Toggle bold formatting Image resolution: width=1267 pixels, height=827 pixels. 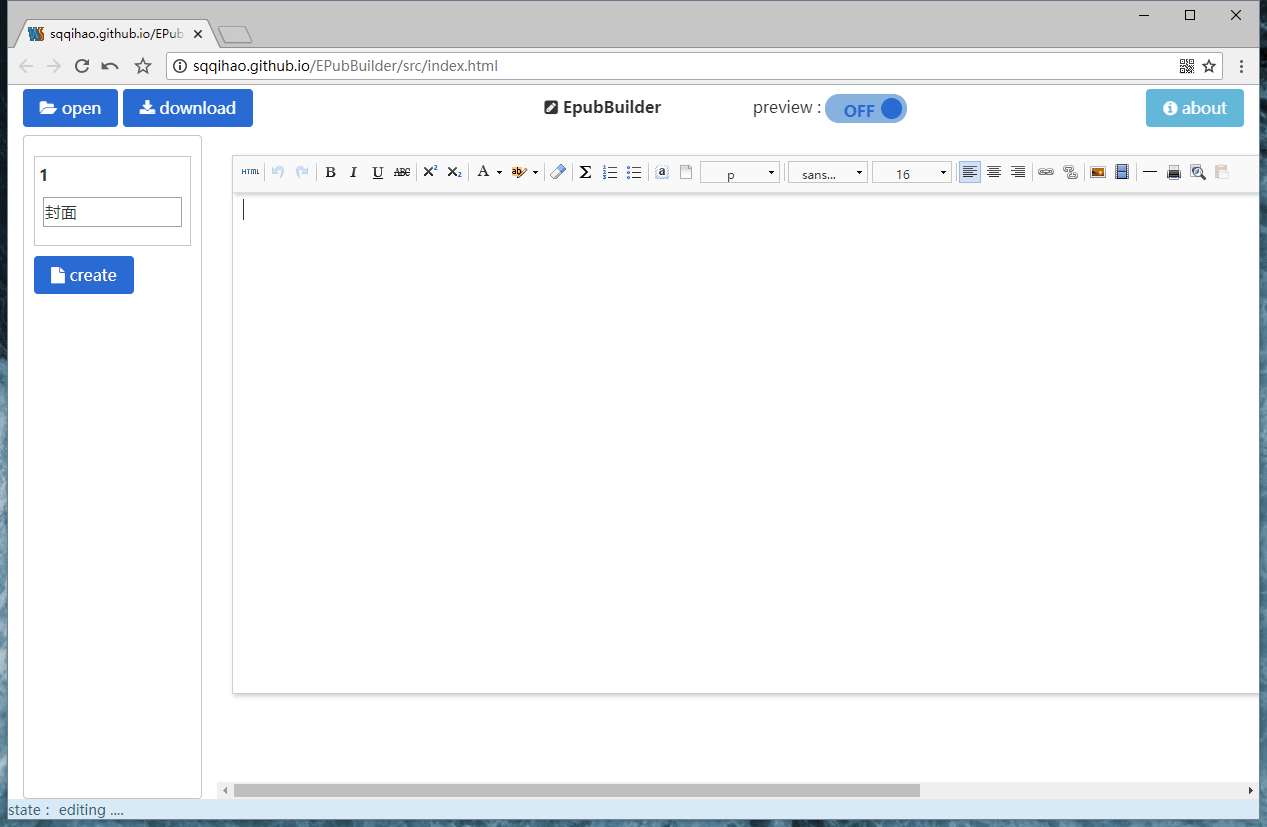click(330, 171)
